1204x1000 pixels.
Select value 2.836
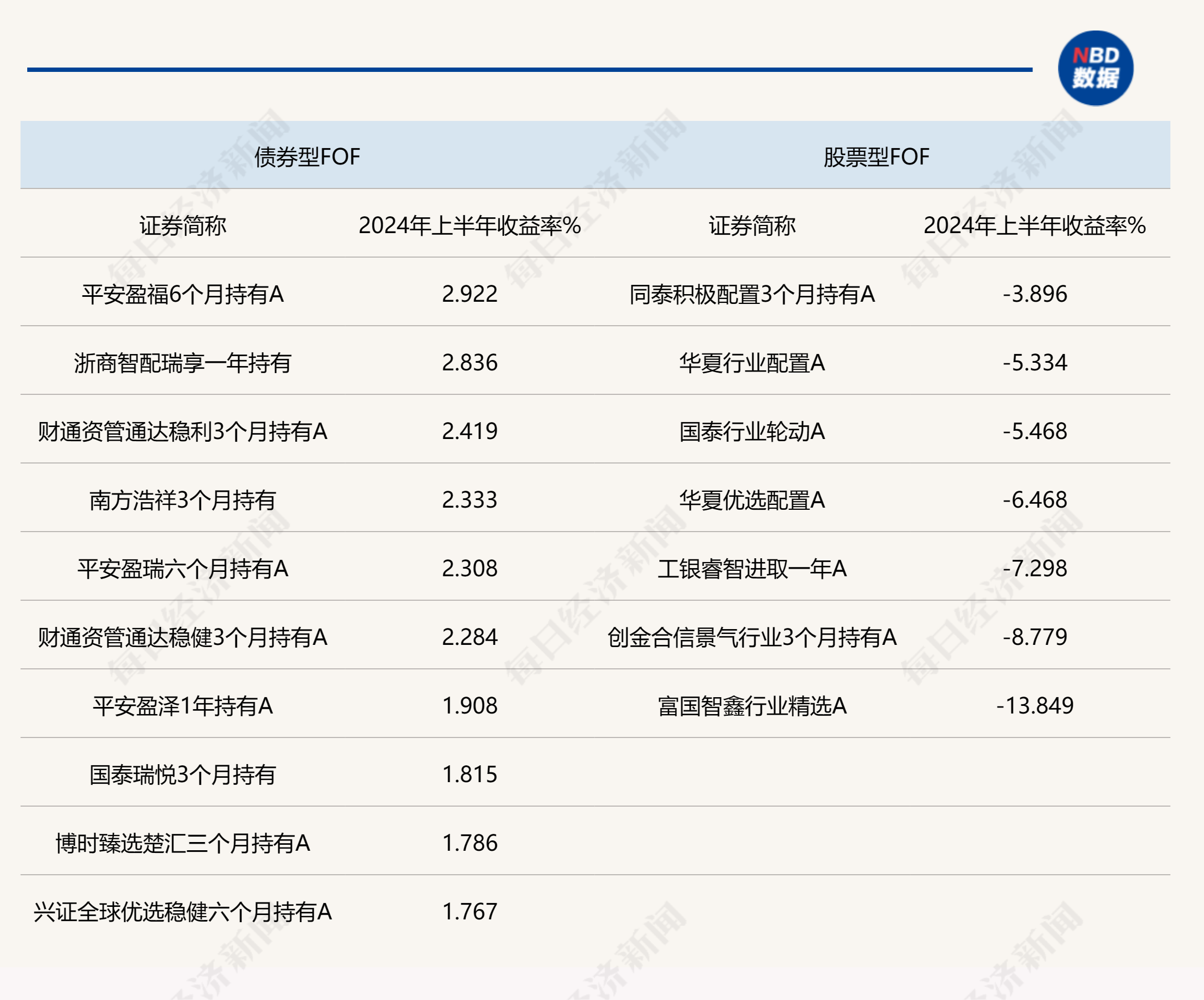(470, 362)
